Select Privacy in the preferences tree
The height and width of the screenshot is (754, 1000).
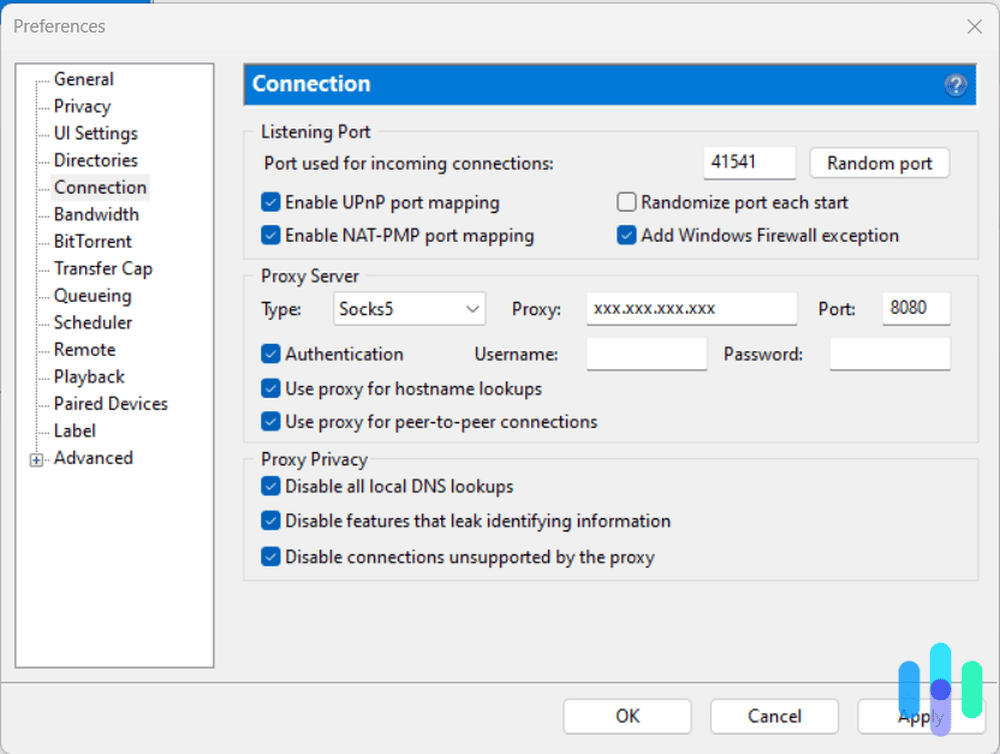(x=82, y=106)
